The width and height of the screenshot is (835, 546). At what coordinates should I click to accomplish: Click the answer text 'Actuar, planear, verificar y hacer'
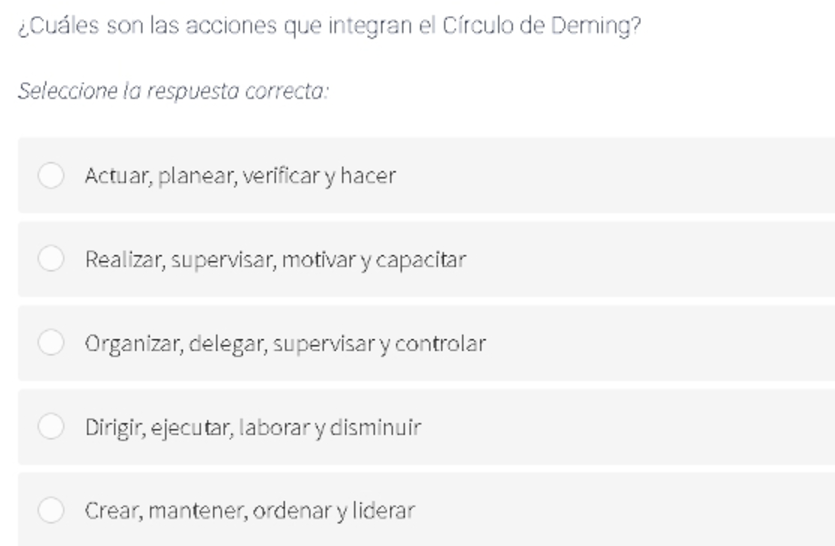click(240, 176)
